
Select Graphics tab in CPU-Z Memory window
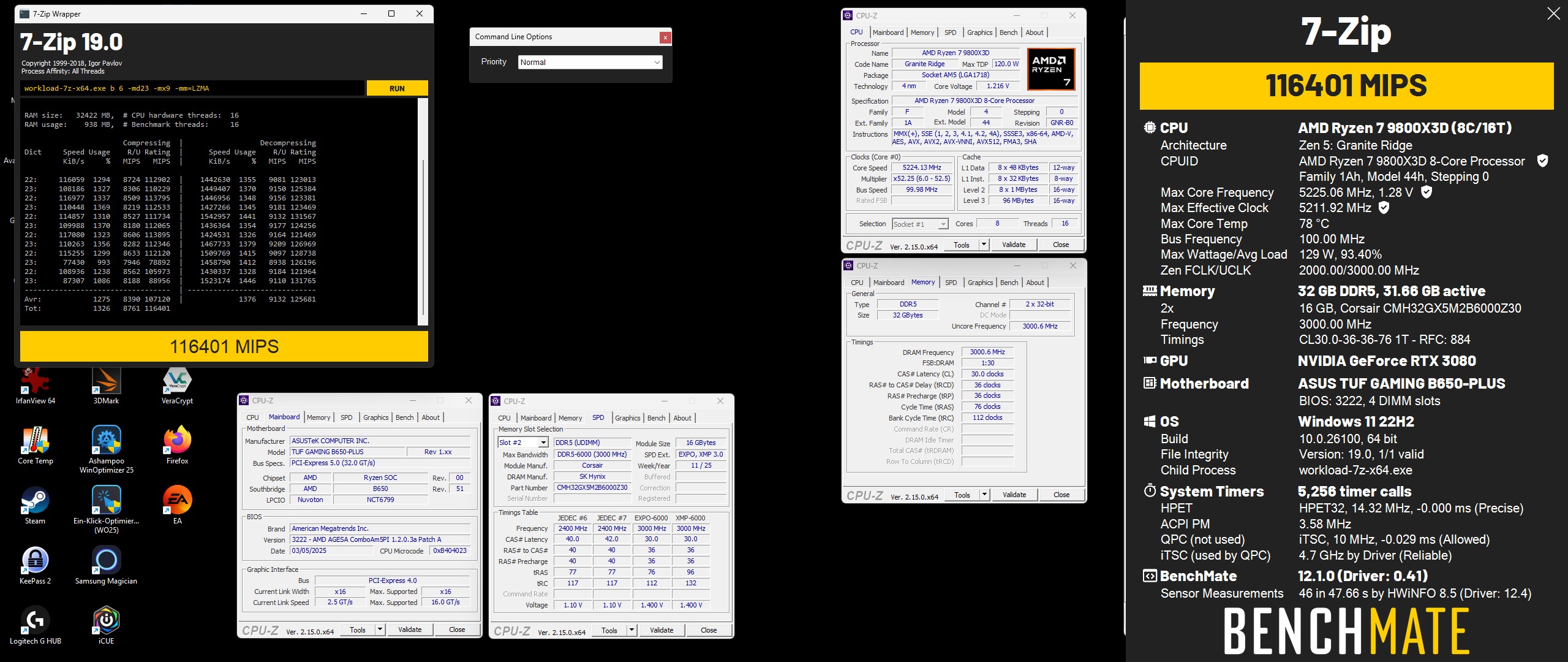point(980,283)
